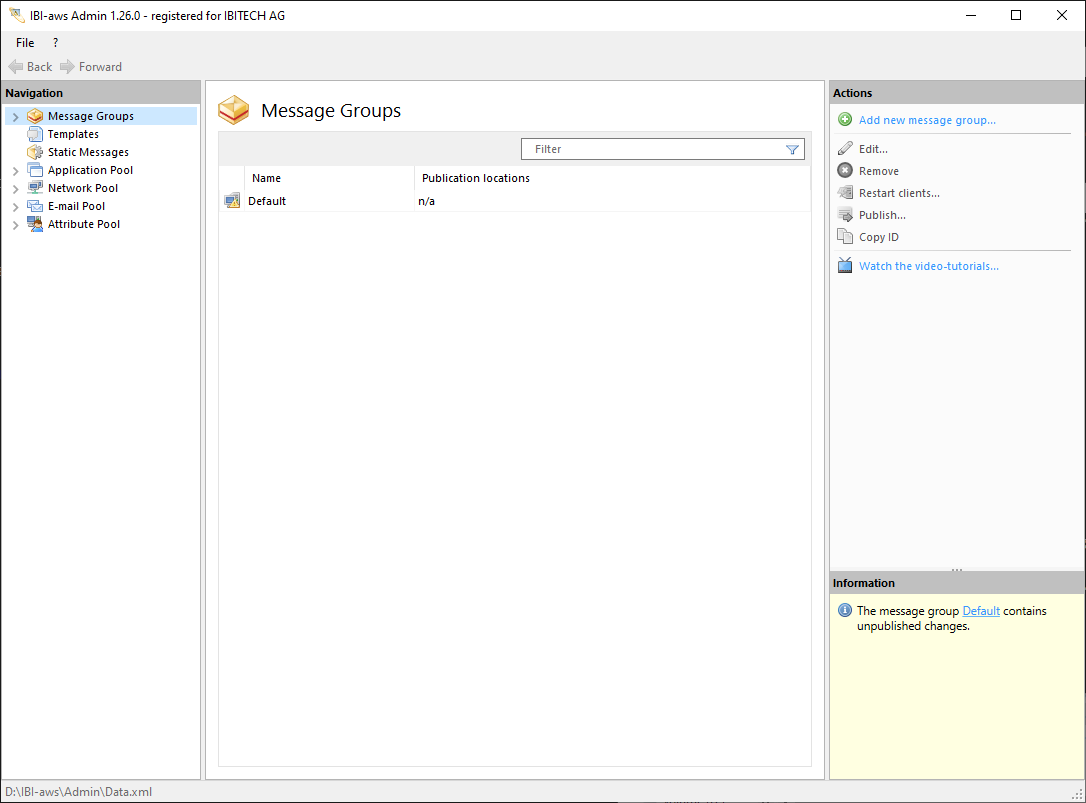Click the Watch the video-tutorials link
The width and height of the screenshot is (1086, 803).
(928, 266)
